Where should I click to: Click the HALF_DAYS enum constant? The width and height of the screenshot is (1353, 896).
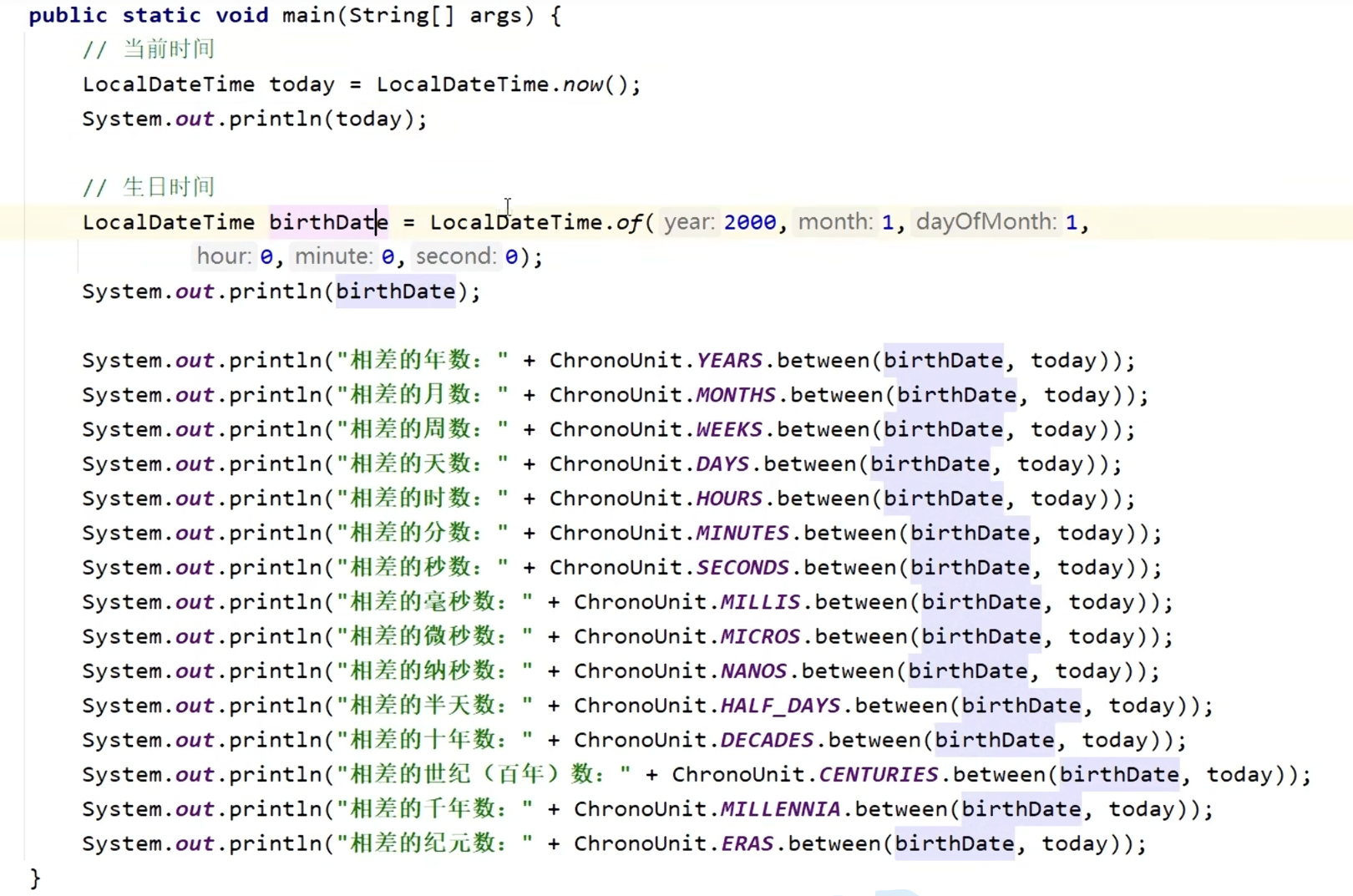(780, 706)
